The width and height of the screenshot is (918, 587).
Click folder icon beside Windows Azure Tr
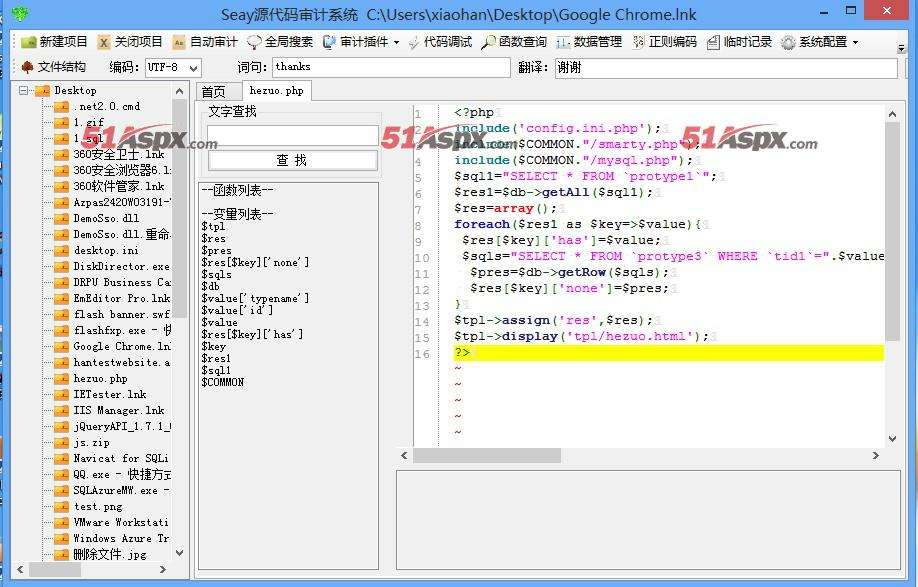[61, 538]
